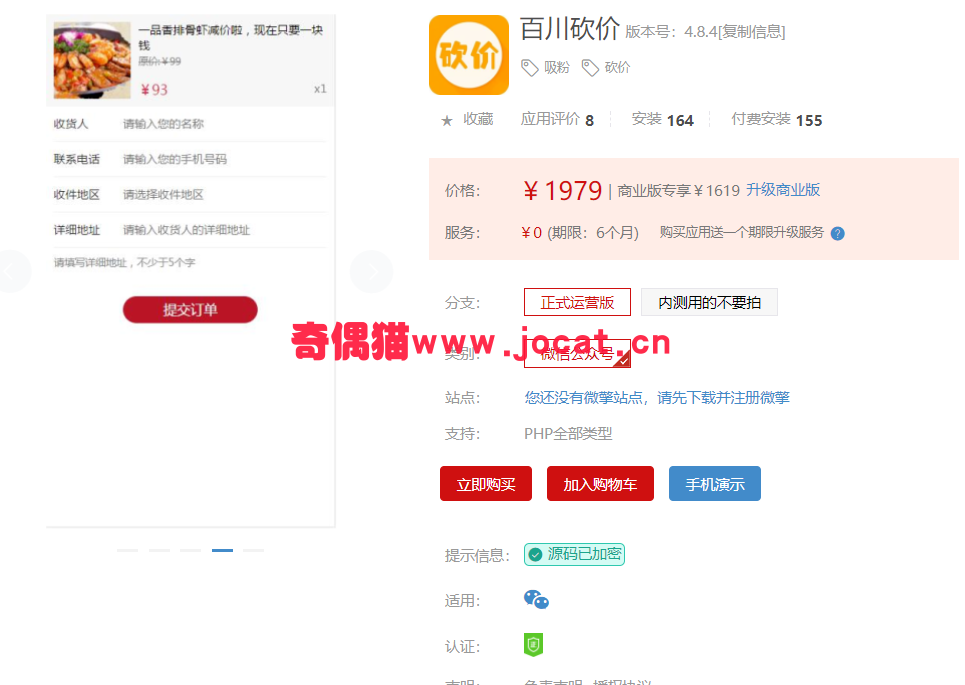Click the 付费安装 155 paid install count
965x685 pixels.
pos(777,119)
